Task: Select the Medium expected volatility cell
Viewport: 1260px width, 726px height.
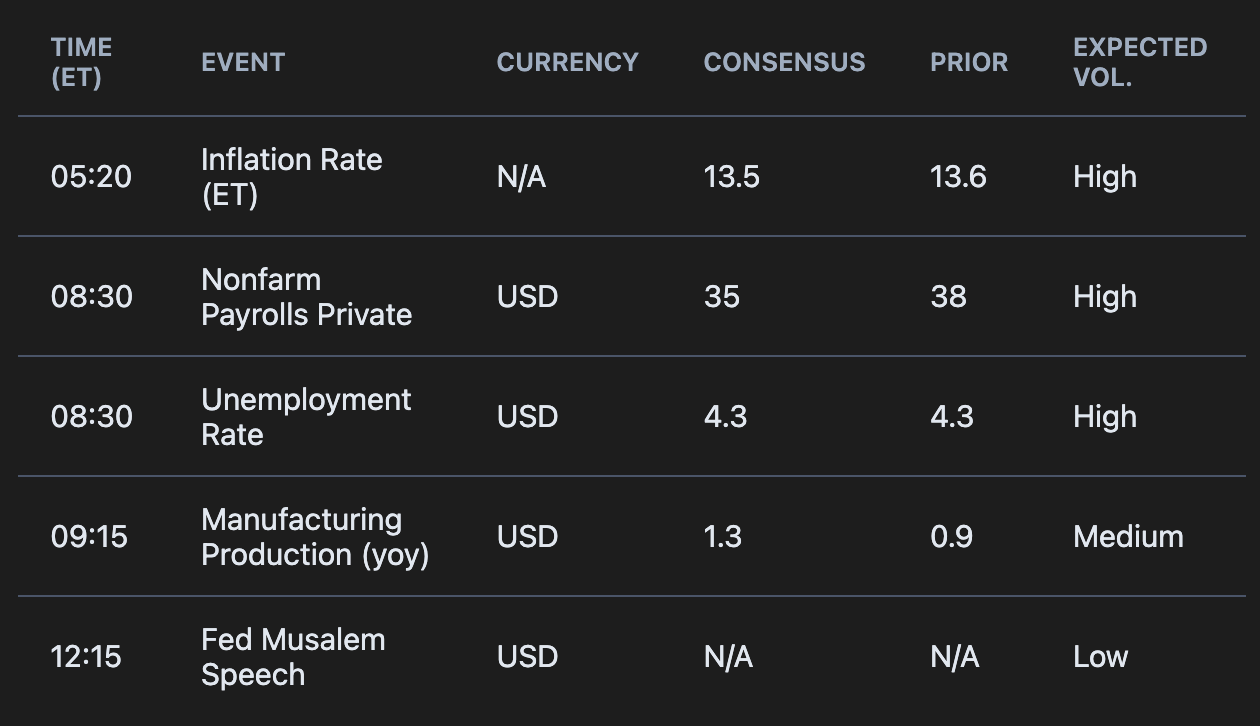Action: pyautogui.click(x=1128, y=537)
